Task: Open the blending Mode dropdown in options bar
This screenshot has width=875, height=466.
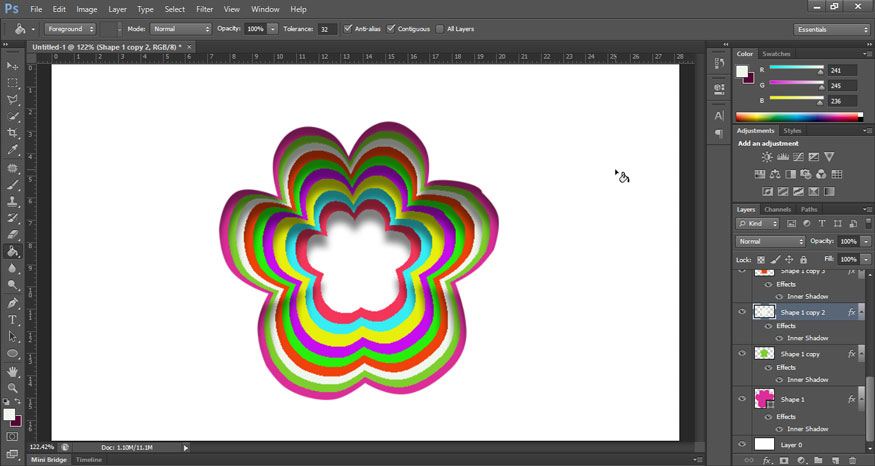Action: click(x=181, y=29)
